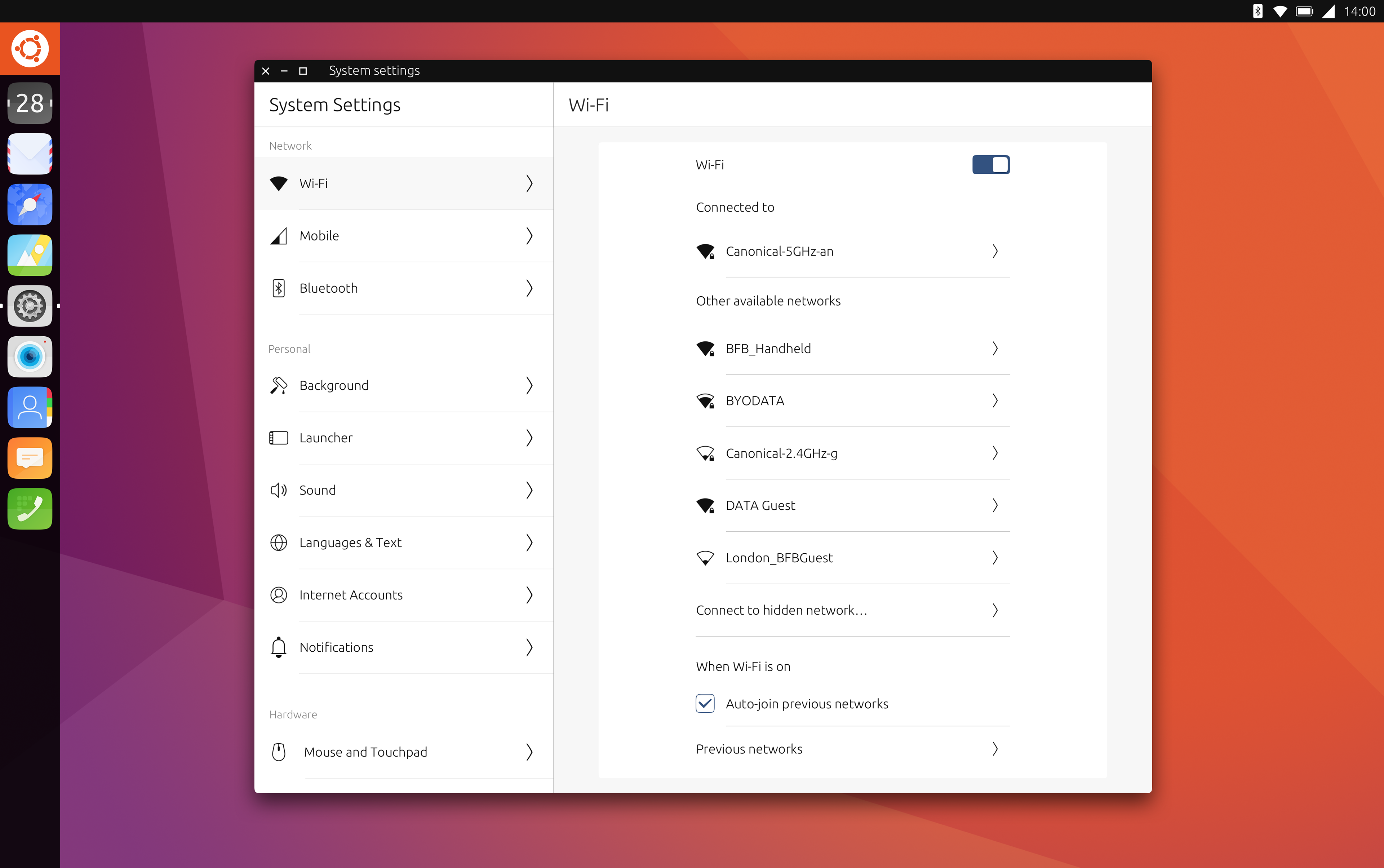Click the Wi-Fi indicator in top panel
This screenshot has width=1384, height=868.
tap(1280, 12)
